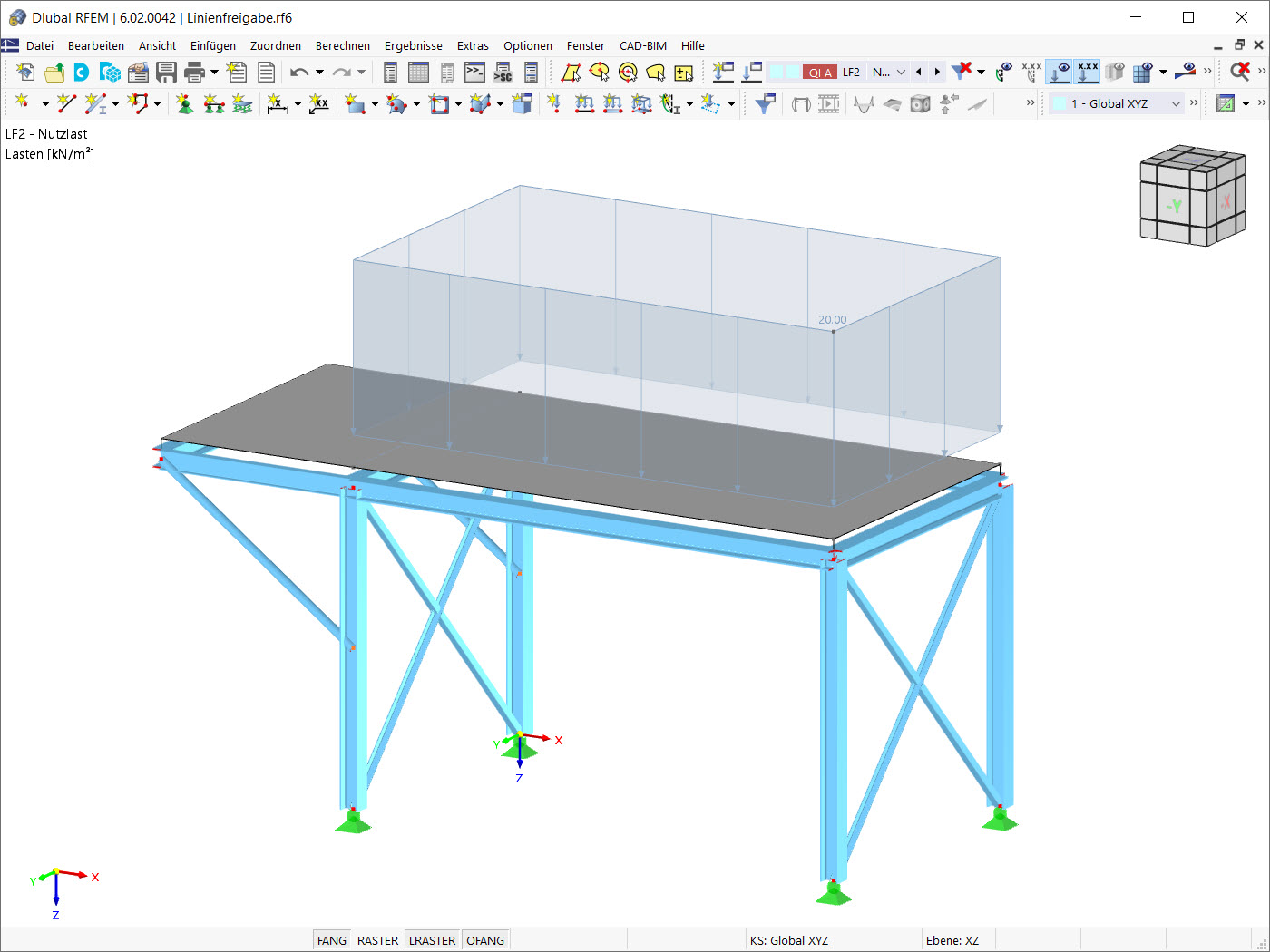Screen dimensions: 1270x952
Task: Toggle show loads eye button
Action: click(x=1059, y=73)
